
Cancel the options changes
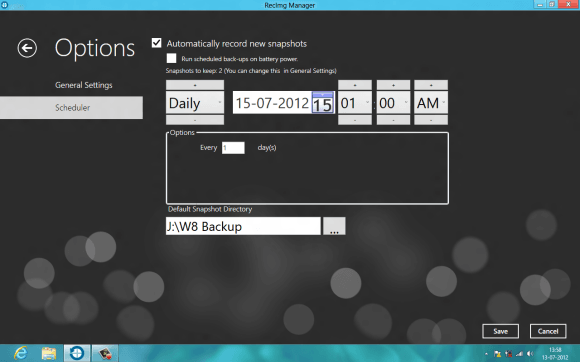[548, 331]
